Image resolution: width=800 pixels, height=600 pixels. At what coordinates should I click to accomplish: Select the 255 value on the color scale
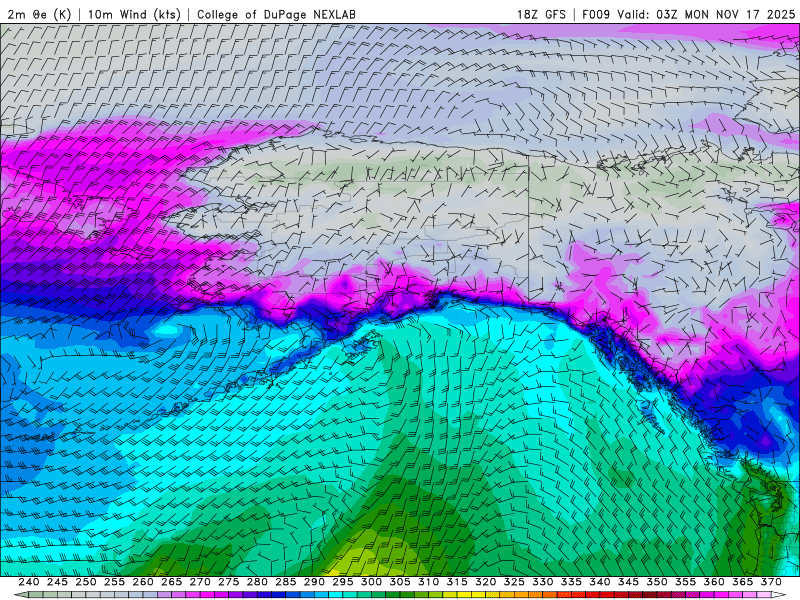pyautogui.click(x=114, y=582)
